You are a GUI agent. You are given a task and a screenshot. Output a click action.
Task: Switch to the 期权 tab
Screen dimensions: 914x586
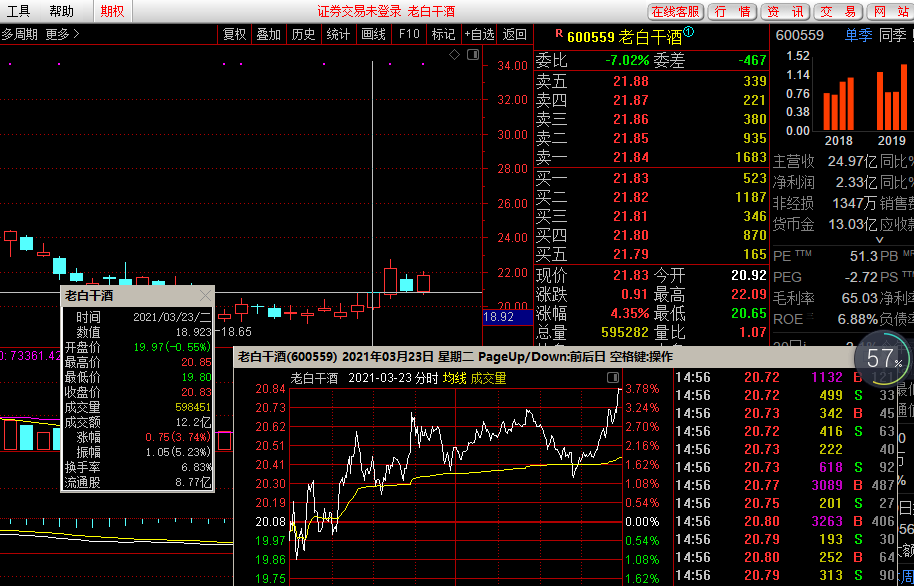112,11
